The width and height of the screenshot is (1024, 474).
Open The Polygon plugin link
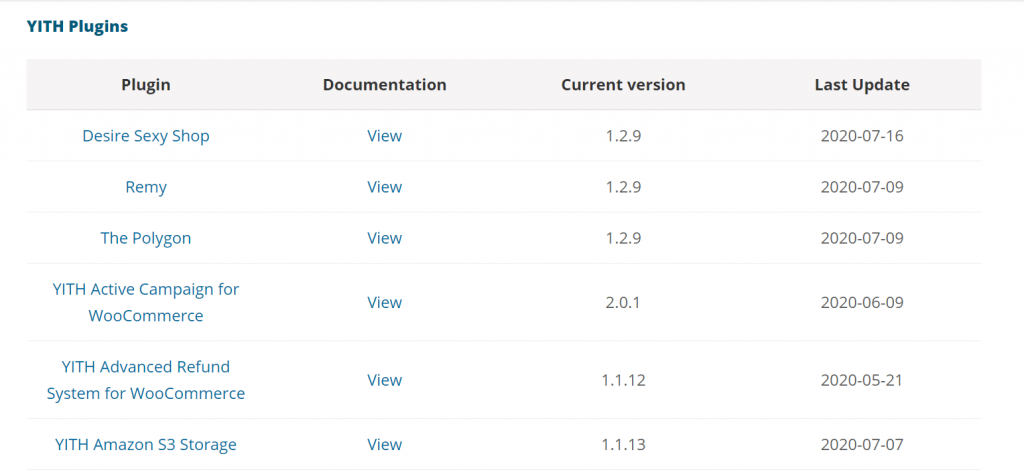click(x=146, y=238)
